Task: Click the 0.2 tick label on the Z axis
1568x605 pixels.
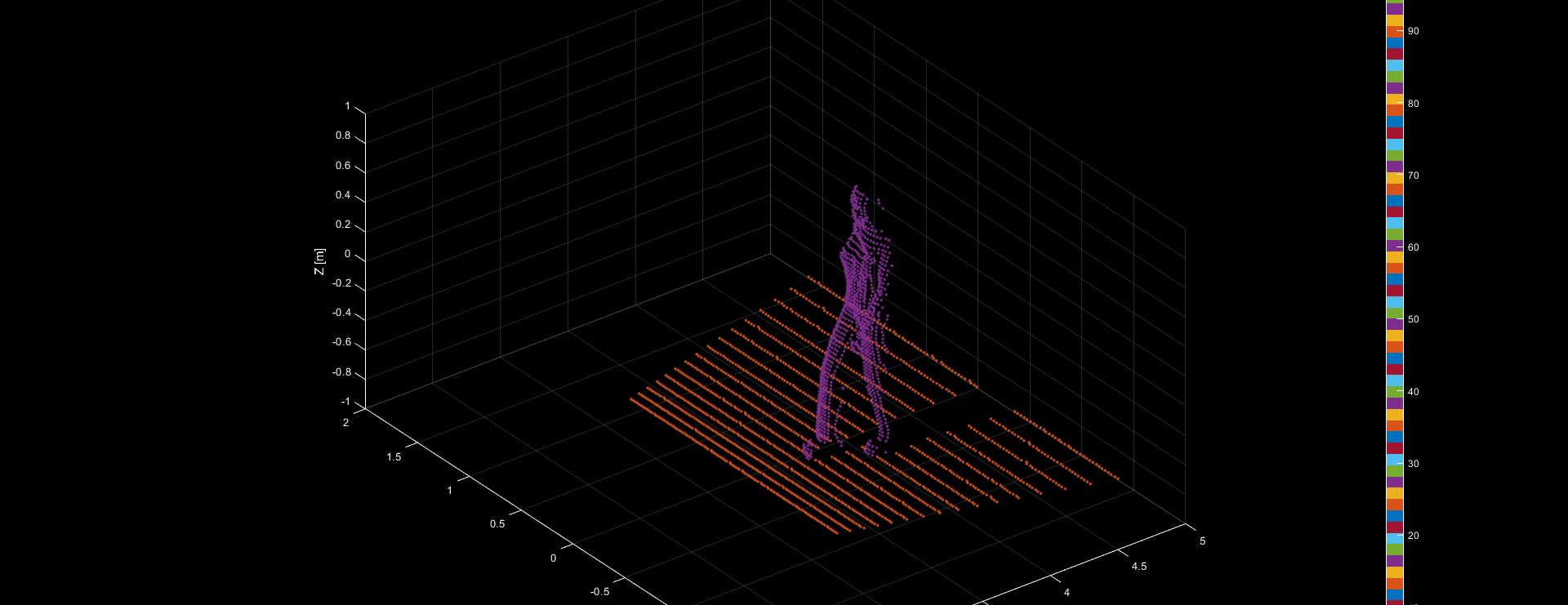Action: (x=343, y=225)
